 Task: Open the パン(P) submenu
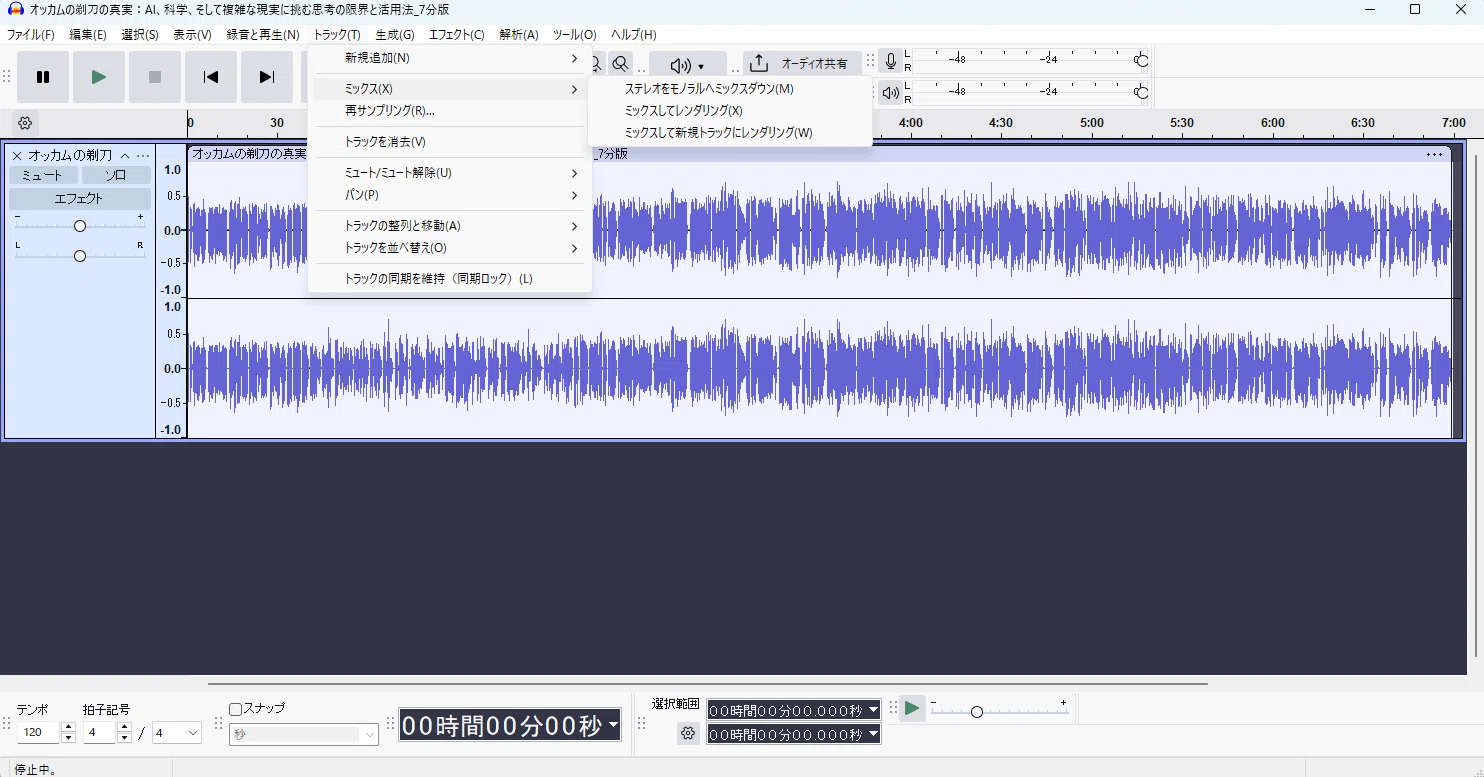[450, 195]
